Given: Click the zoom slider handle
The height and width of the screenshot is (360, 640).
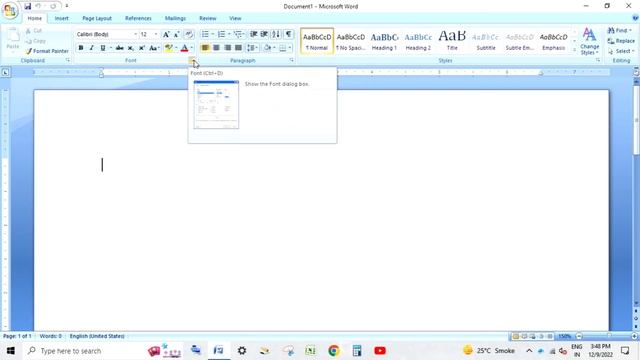Looking at the screenshot, I should click(x=609, y=336).
